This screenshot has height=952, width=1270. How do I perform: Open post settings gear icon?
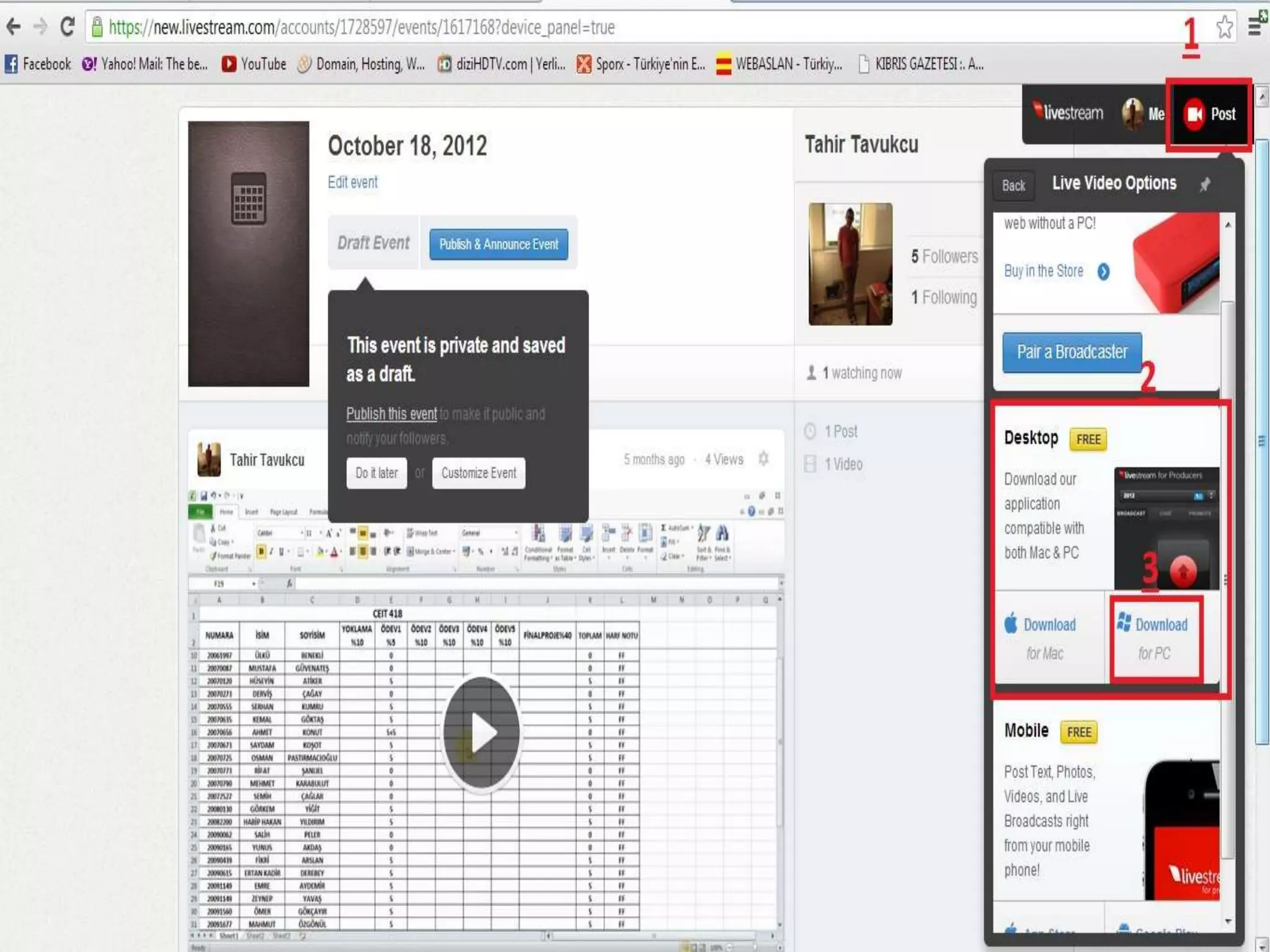tap(763, 459)
